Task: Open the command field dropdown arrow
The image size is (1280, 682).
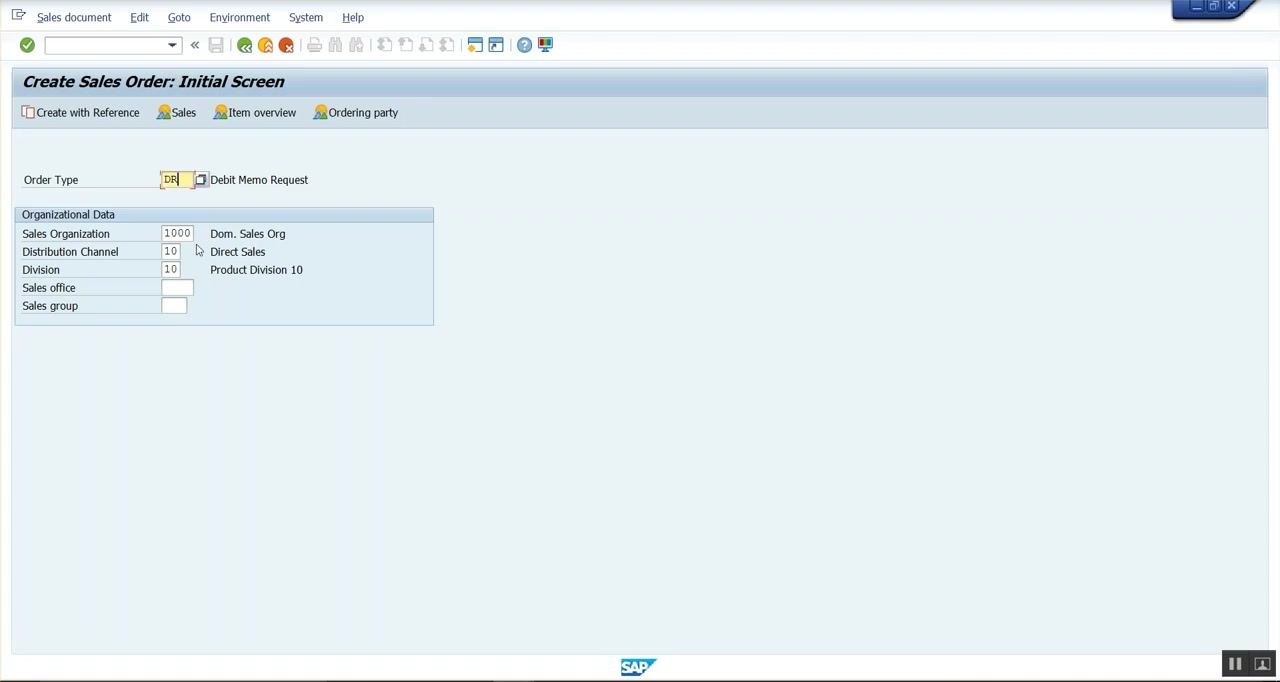Action: (x=172, y=45)
